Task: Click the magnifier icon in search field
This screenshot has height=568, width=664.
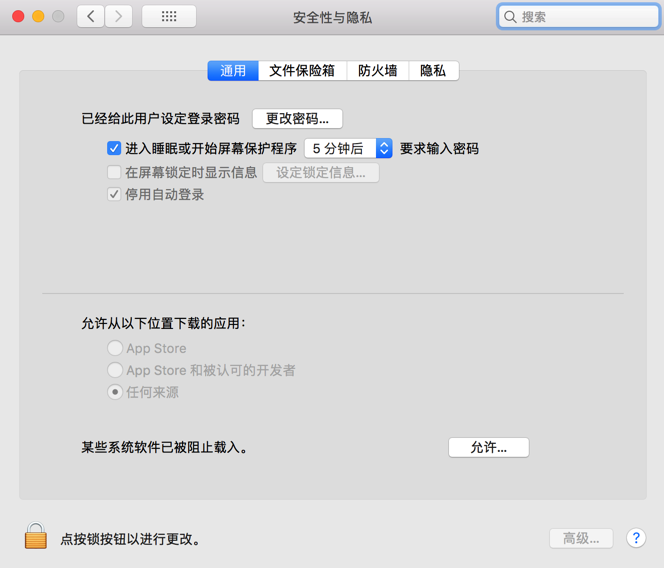Action: click(510, 17)
